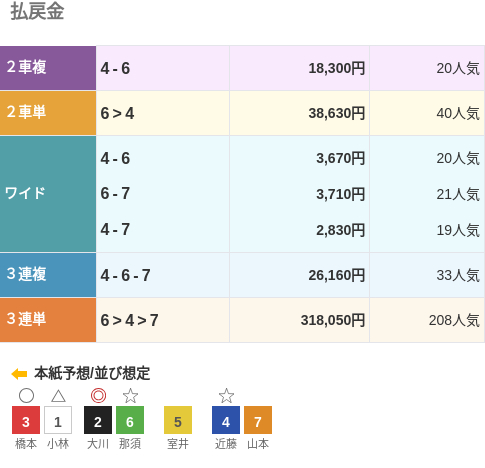Click the triangle mark above 小林
The height and width of the screenshot is (468, 485).
(58, 396)
